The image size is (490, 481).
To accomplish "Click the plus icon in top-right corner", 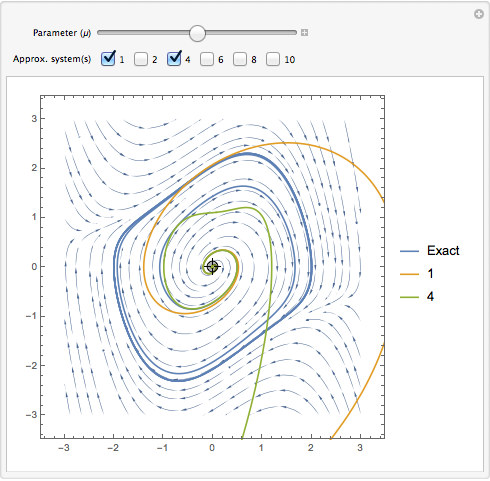I will coord(479,14).
